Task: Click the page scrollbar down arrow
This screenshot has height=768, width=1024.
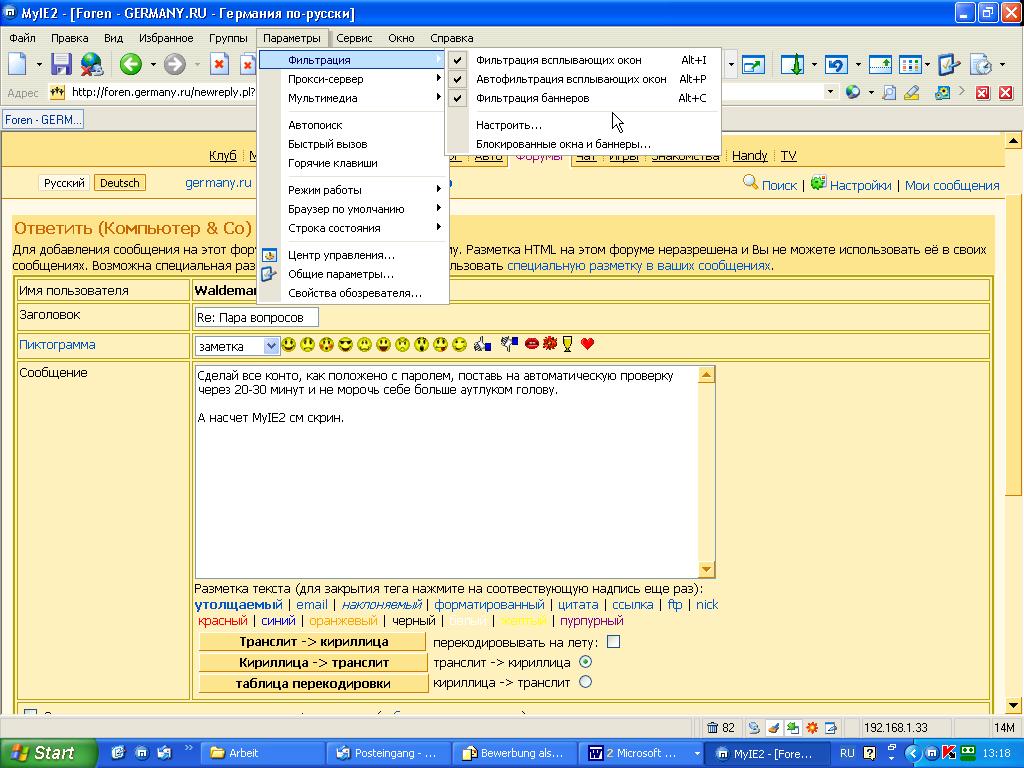Action: click(1013, 705)
